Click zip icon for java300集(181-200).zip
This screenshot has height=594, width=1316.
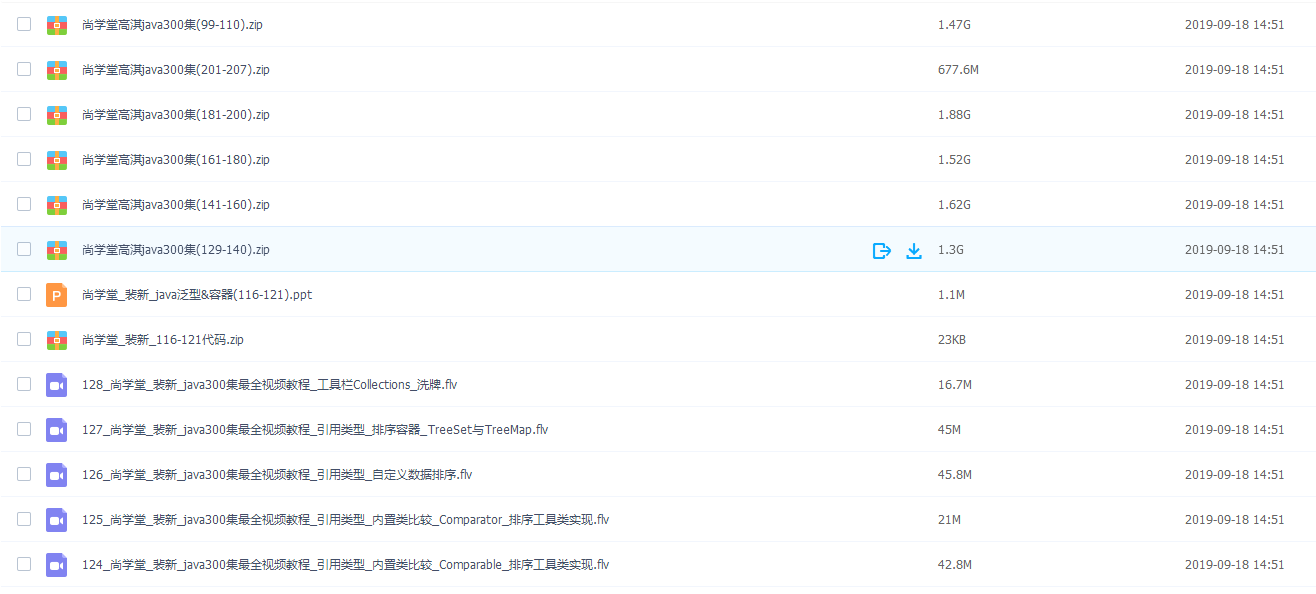tap(57, 115)
